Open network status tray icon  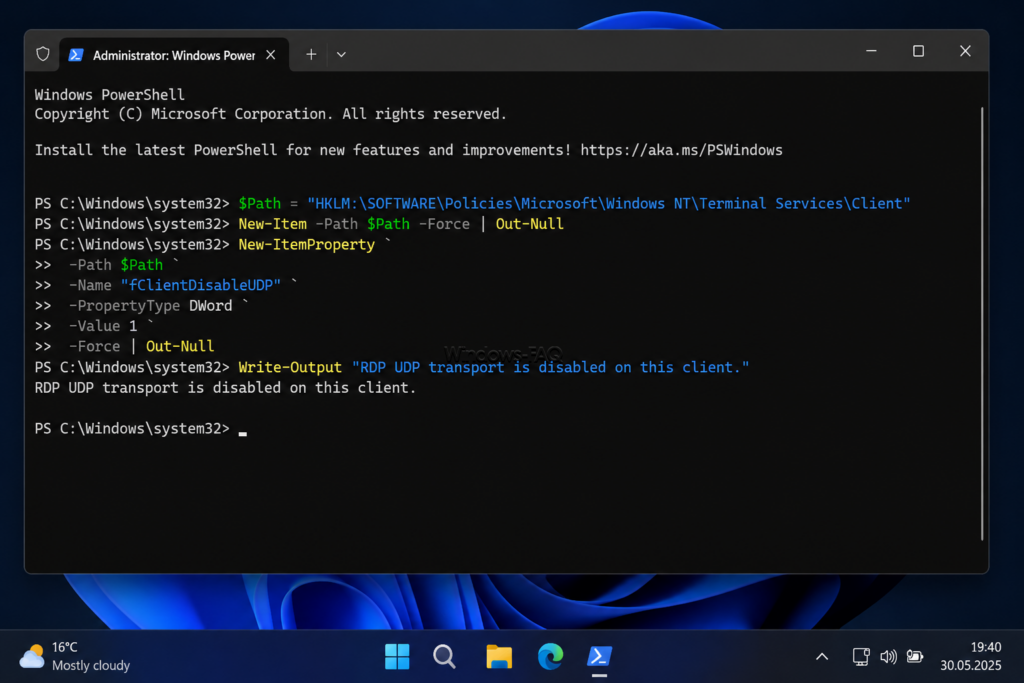coord(861,657)
